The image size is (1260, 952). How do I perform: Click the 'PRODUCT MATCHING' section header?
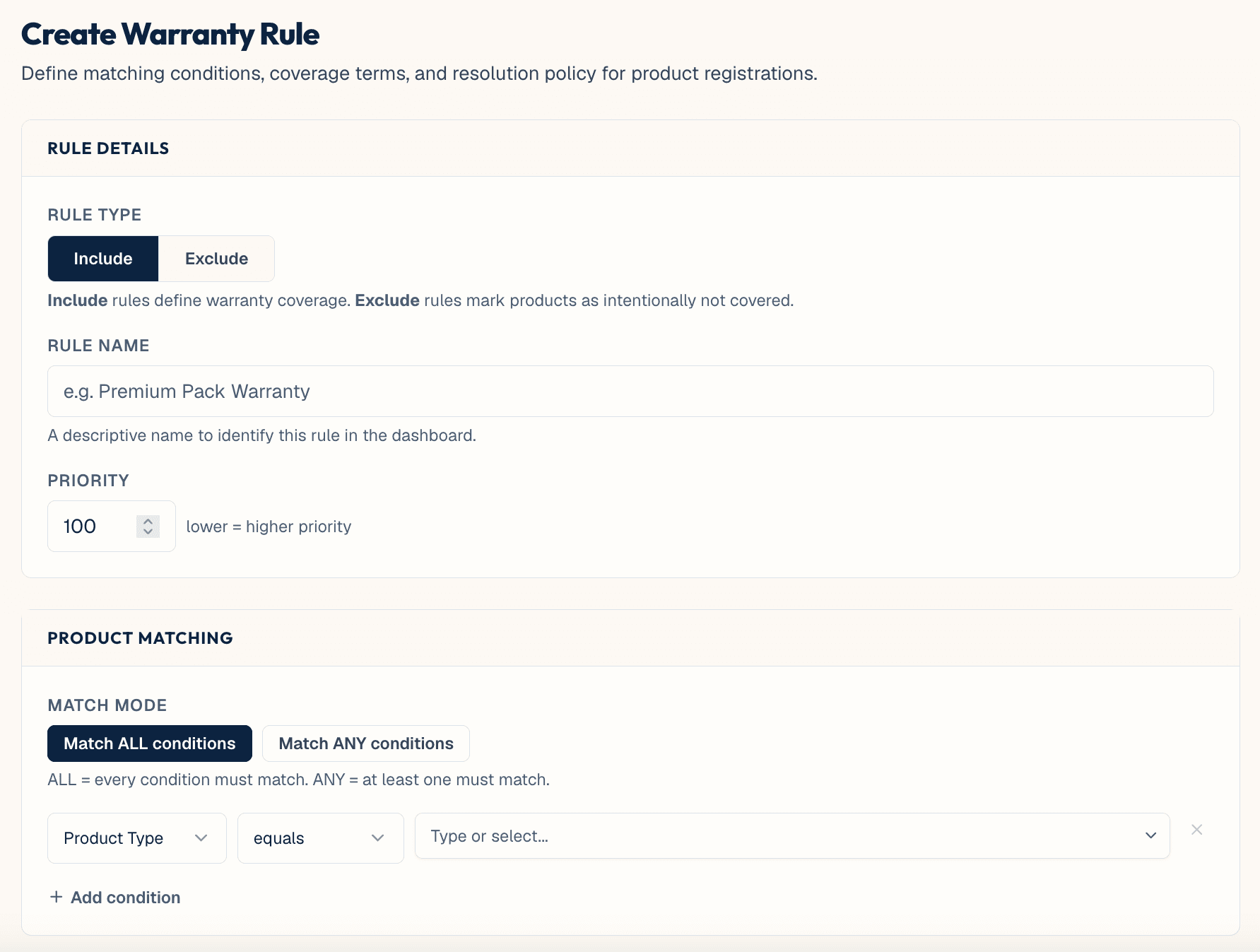tap(140, 638)
